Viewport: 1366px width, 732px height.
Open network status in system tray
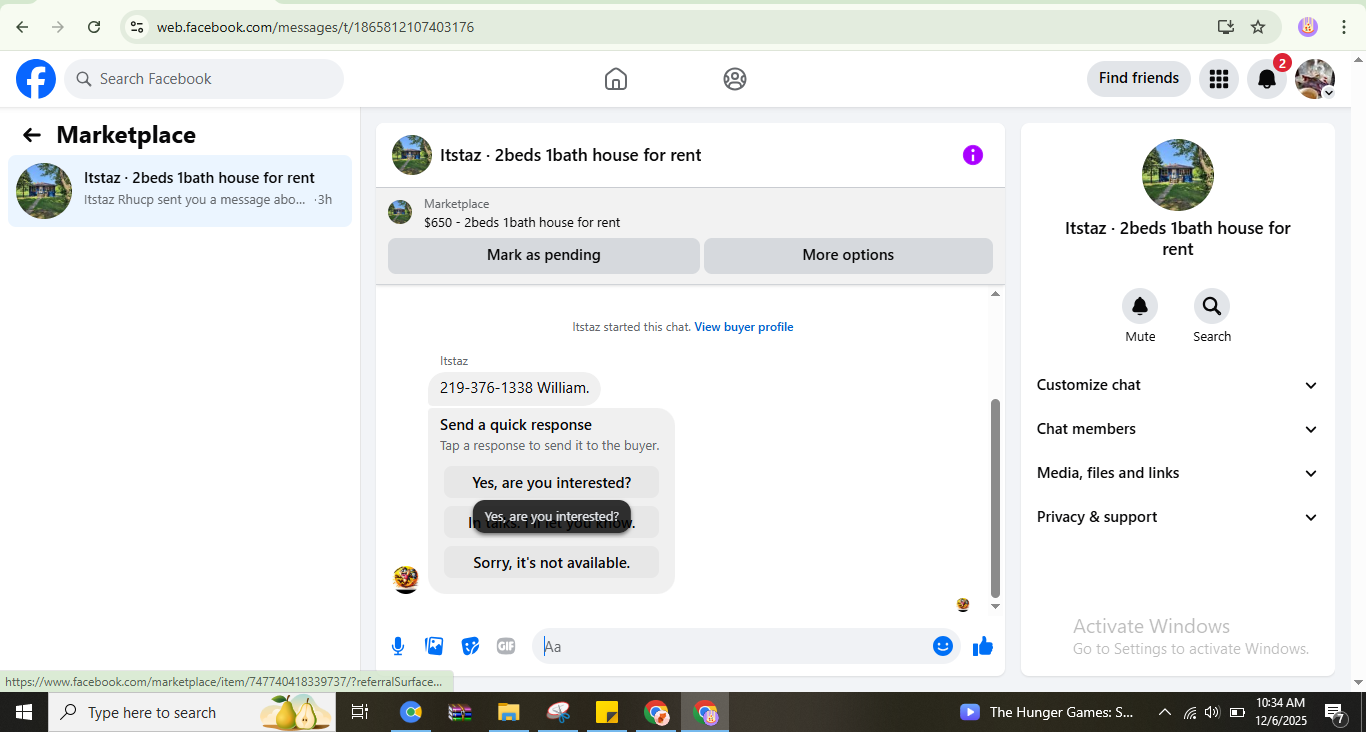click(x=1189, y=712)
